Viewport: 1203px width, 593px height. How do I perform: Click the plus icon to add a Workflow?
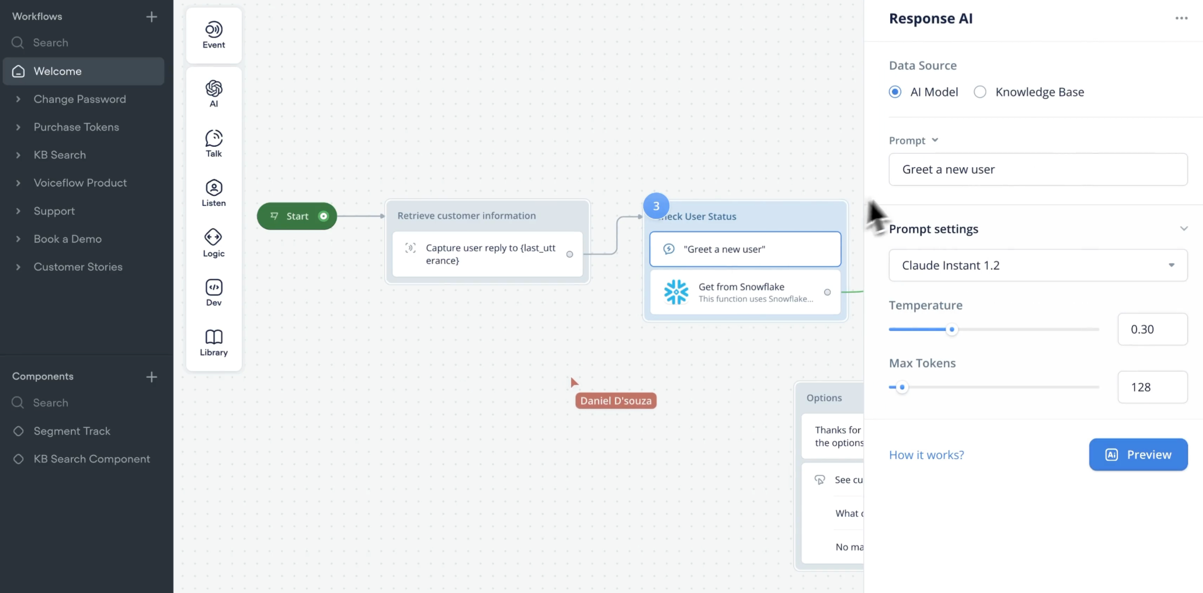151,16
